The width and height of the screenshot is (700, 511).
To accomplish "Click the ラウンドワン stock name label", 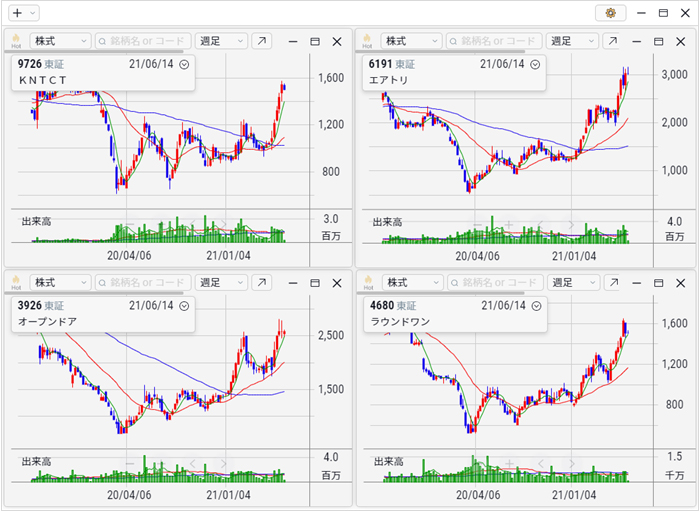I will tap(400, 322).
